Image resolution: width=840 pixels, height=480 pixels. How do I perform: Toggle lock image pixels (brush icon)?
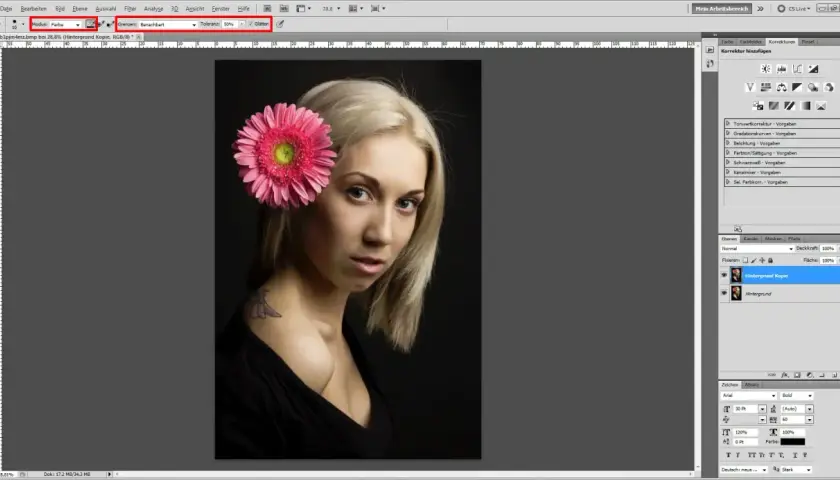(x=754, y=260)
